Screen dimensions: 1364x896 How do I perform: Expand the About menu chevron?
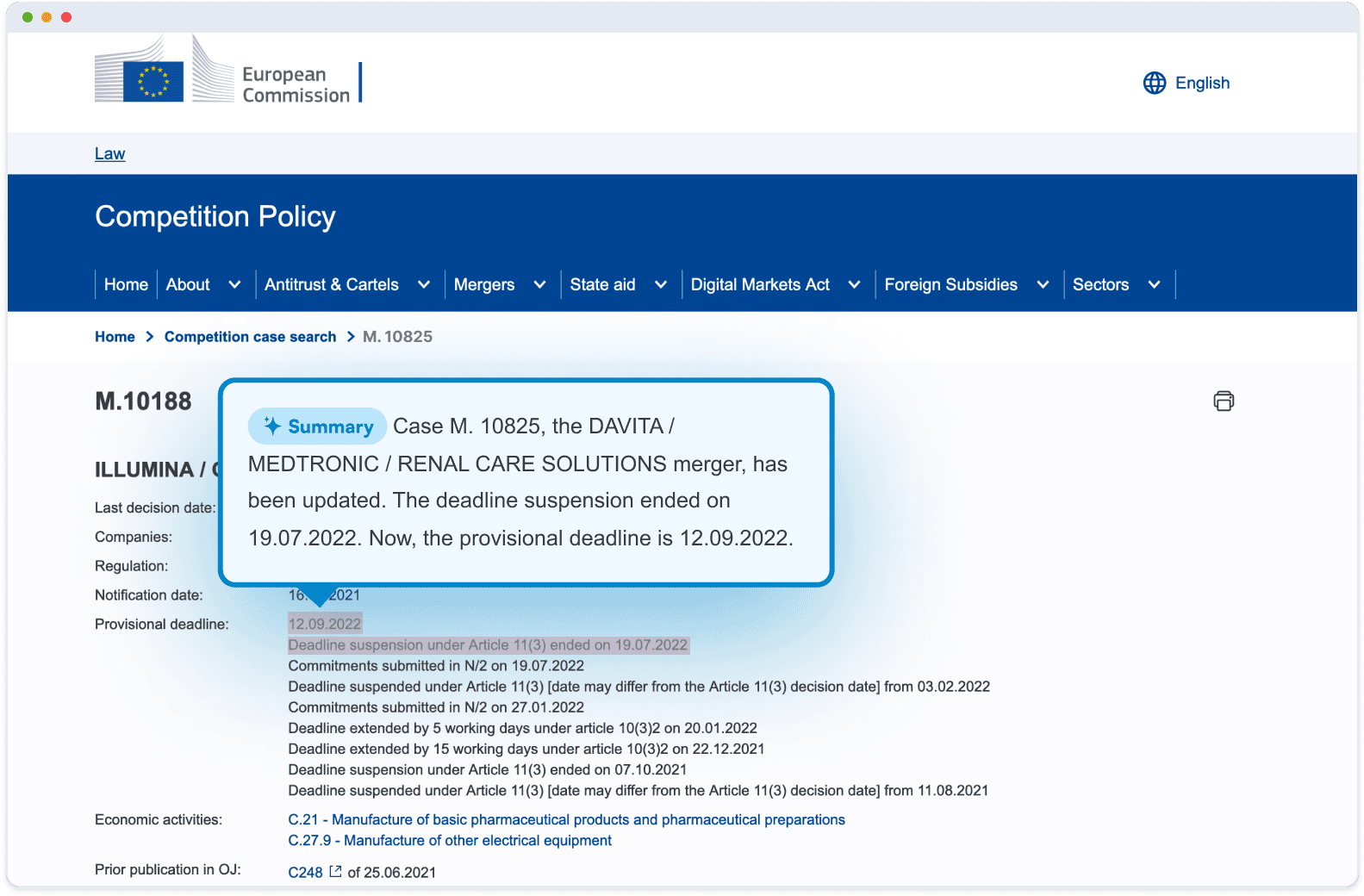pyautogui.click(x=234, y=285)
